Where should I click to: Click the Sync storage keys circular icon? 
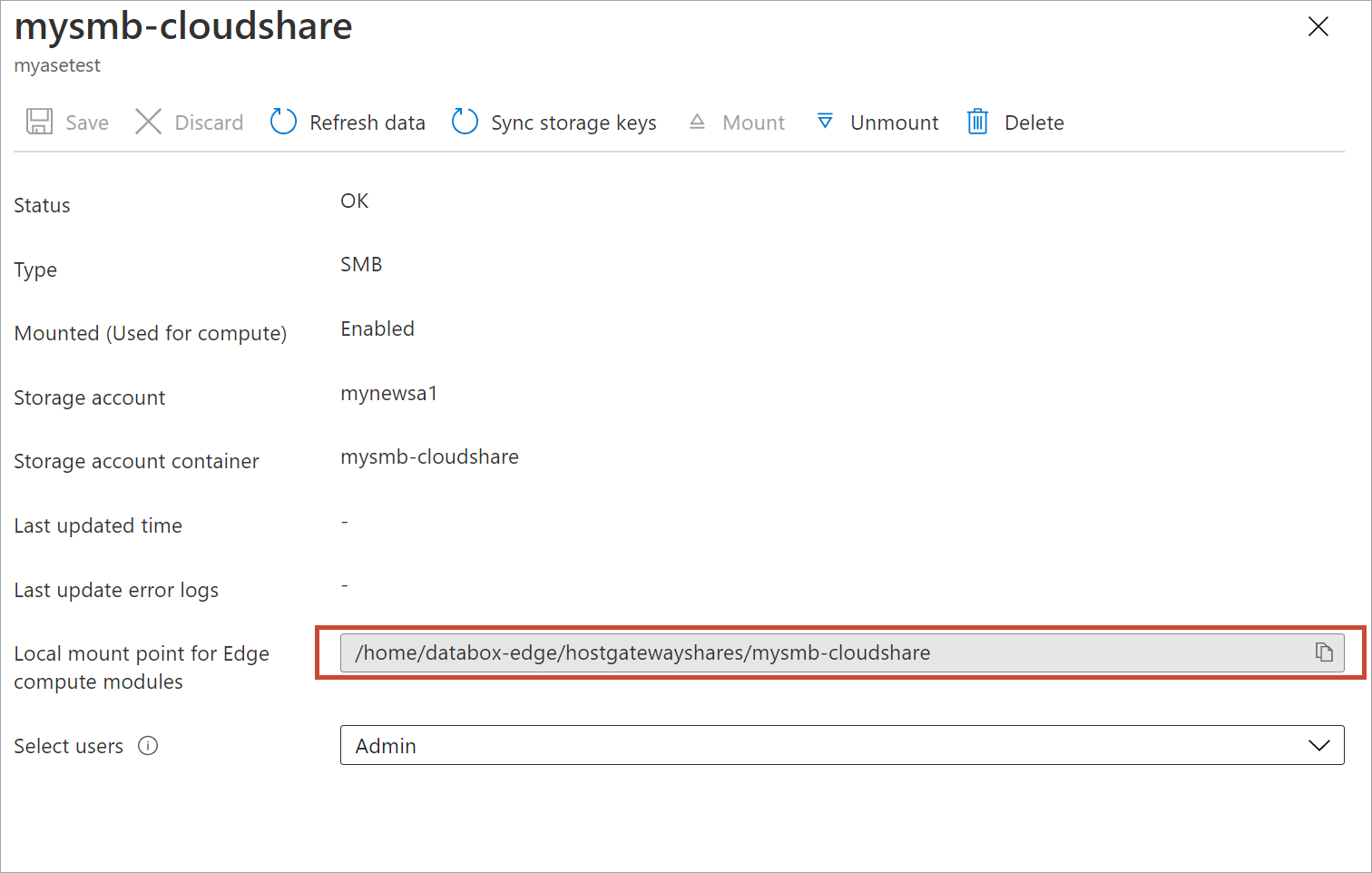click(x=465, y=122)
